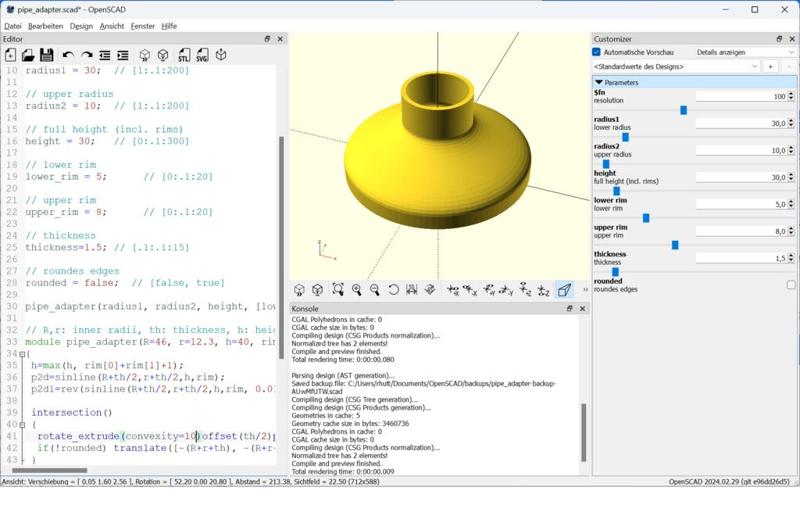This screenshot has height=512, width=800.
Task: Click the Konsole vertical scrollbar
Action: point(584,432)
